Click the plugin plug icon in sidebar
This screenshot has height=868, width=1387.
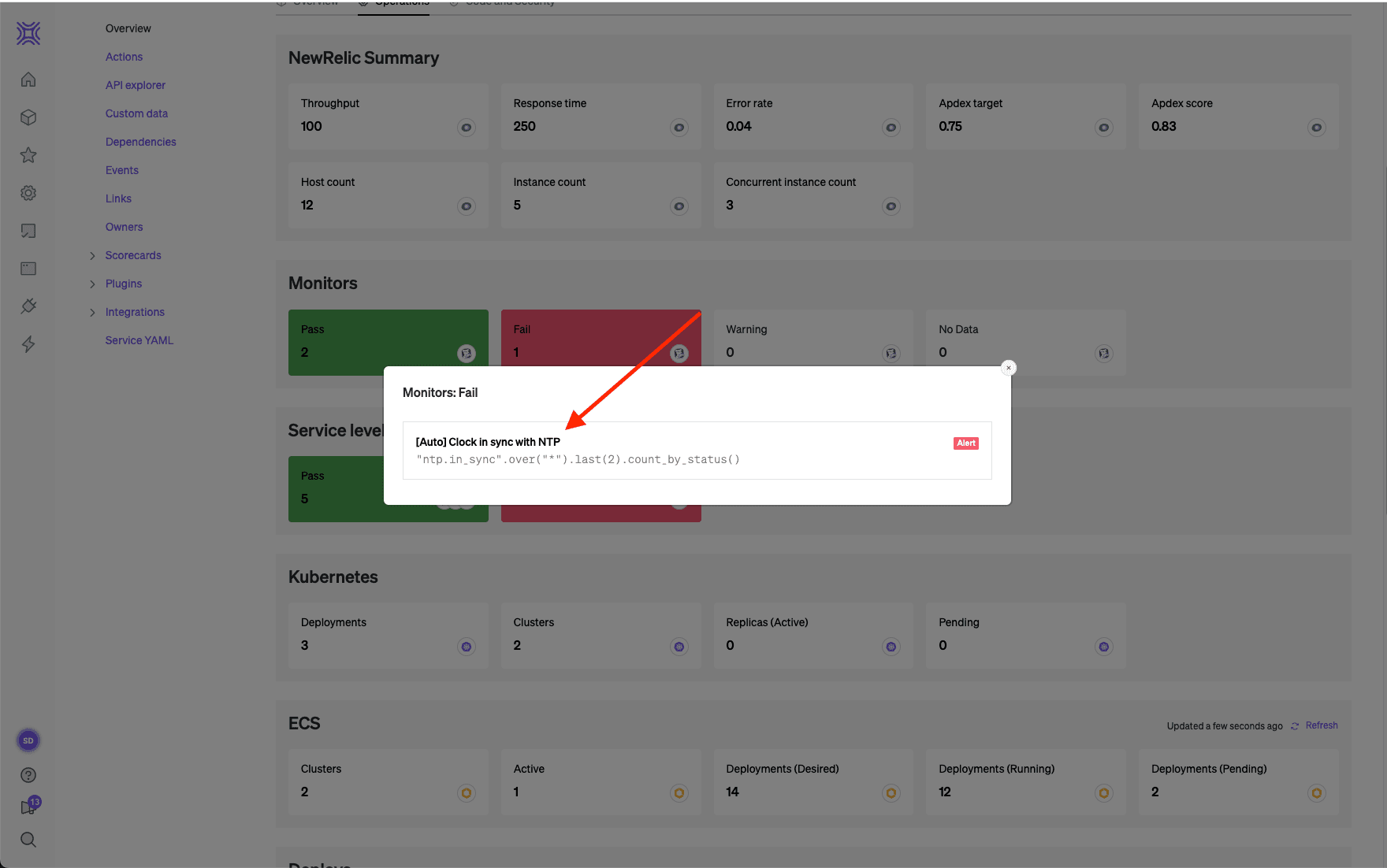pos(28,306)
